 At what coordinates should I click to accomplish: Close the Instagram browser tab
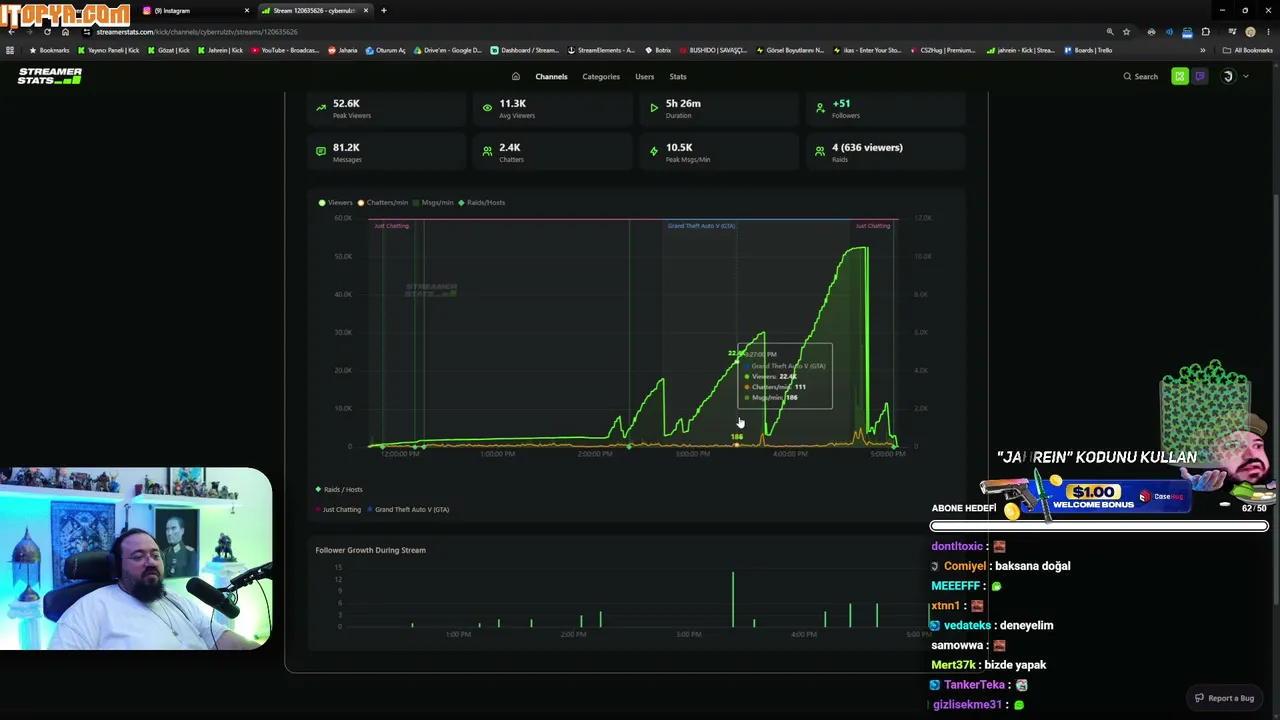click(247, 11)
